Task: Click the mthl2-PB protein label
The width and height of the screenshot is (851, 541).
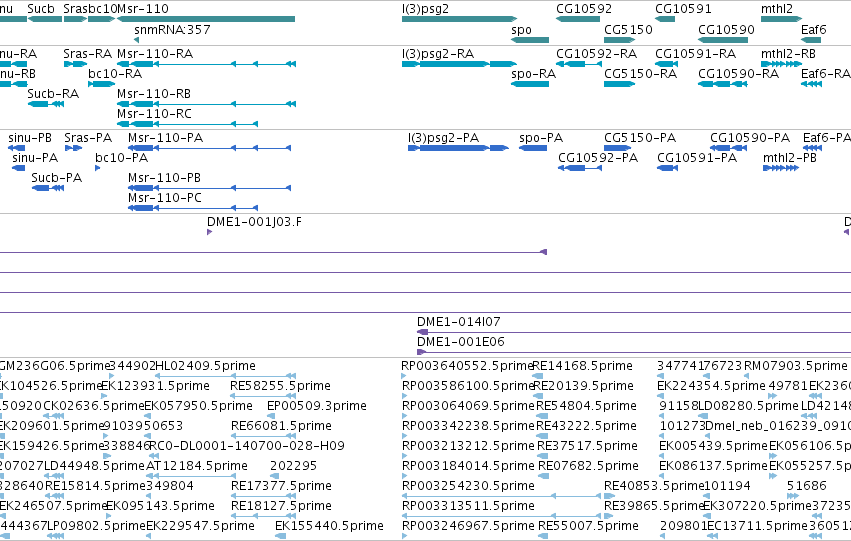Action: 790,158
